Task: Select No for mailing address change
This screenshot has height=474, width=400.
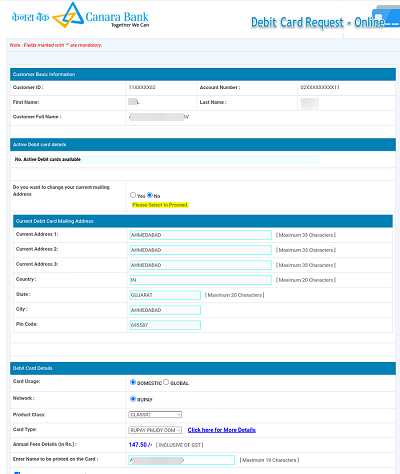Action: pyautogui.click(x=150, y=195)
